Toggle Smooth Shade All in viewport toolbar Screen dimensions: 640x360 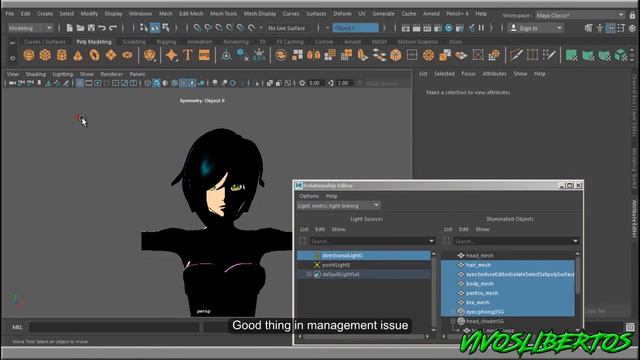click(156, 83)
